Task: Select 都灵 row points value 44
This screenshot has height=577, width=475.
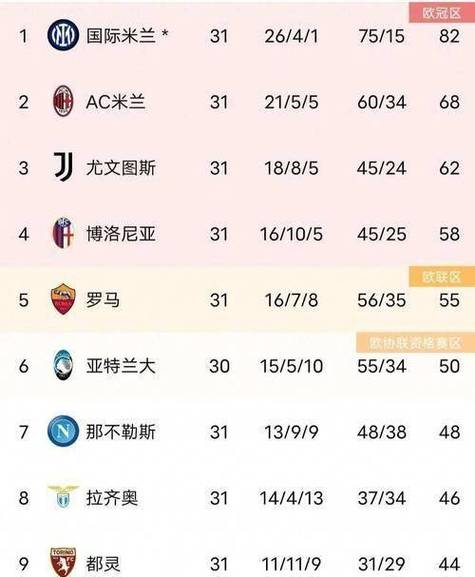Action: click(x=449, y=564)
